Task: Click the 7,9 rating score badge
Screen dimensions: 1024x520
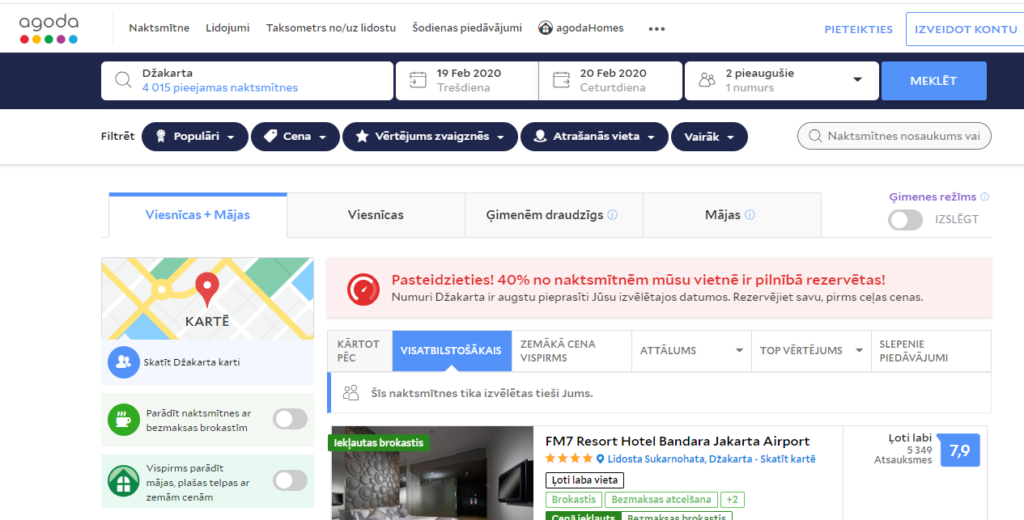Action: coord(960,451)
